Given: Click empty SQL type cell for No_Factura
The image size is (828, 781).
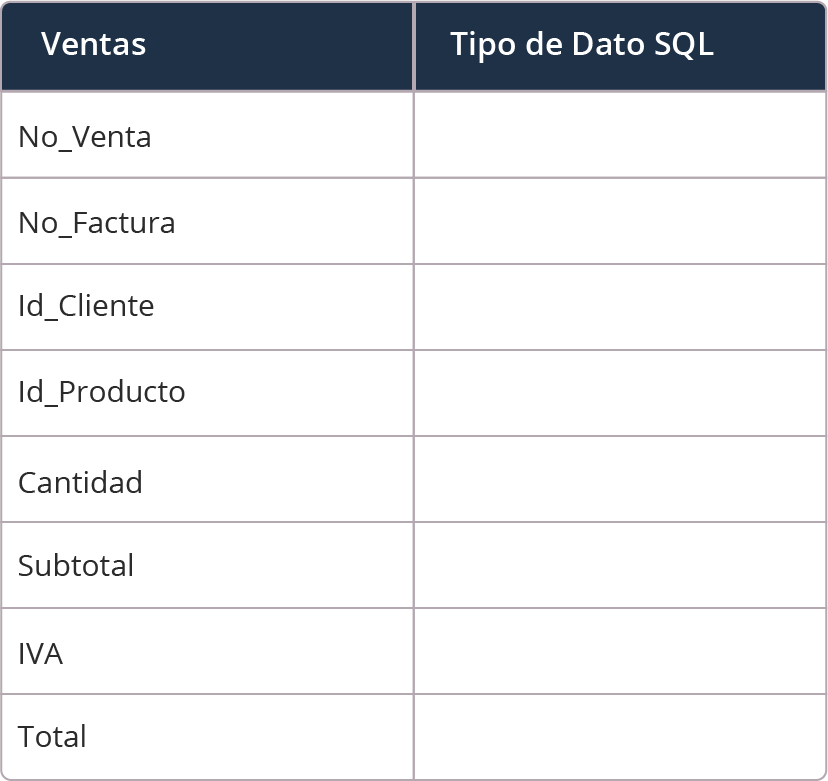Looking at the screenshot, I should coord(620,221).
